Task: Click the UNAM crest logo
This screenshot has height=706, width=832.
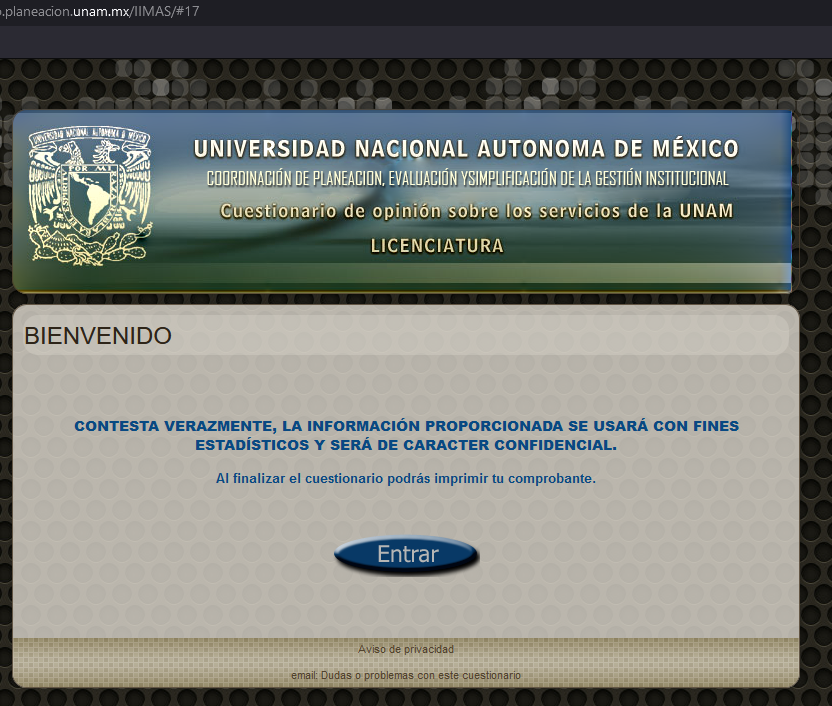Action: [x=90, y=195]
